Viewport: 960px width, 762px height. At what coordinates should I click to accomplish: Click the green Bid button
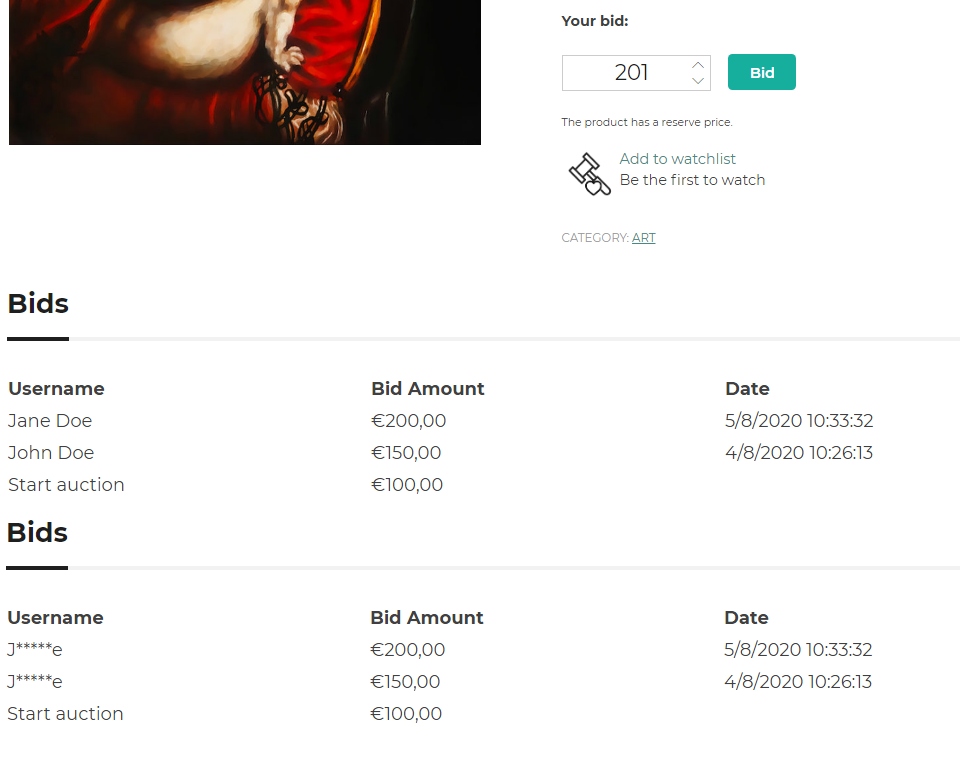(762, 72)
